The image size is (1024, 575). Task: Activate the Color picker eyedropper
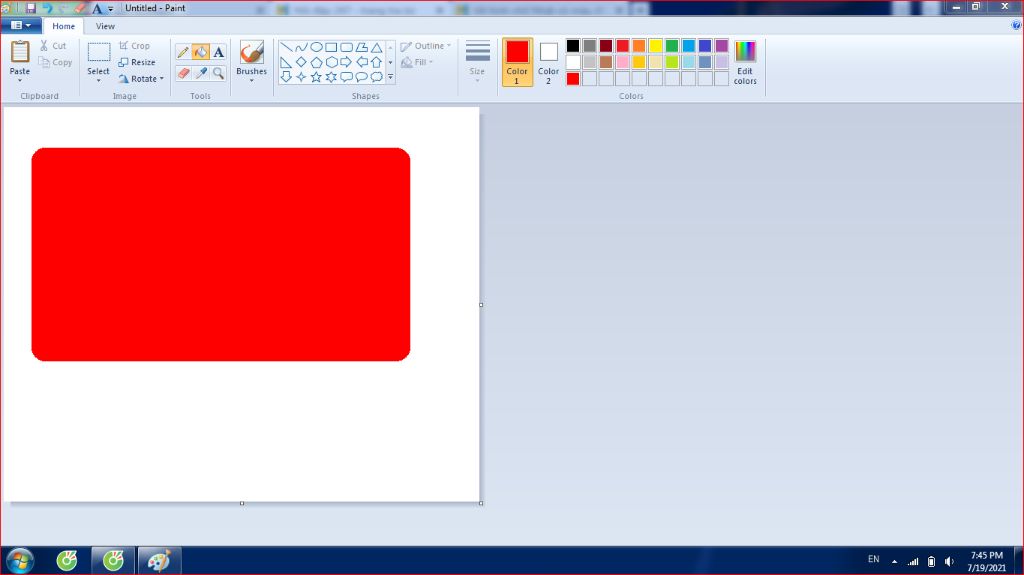point(201,73)
